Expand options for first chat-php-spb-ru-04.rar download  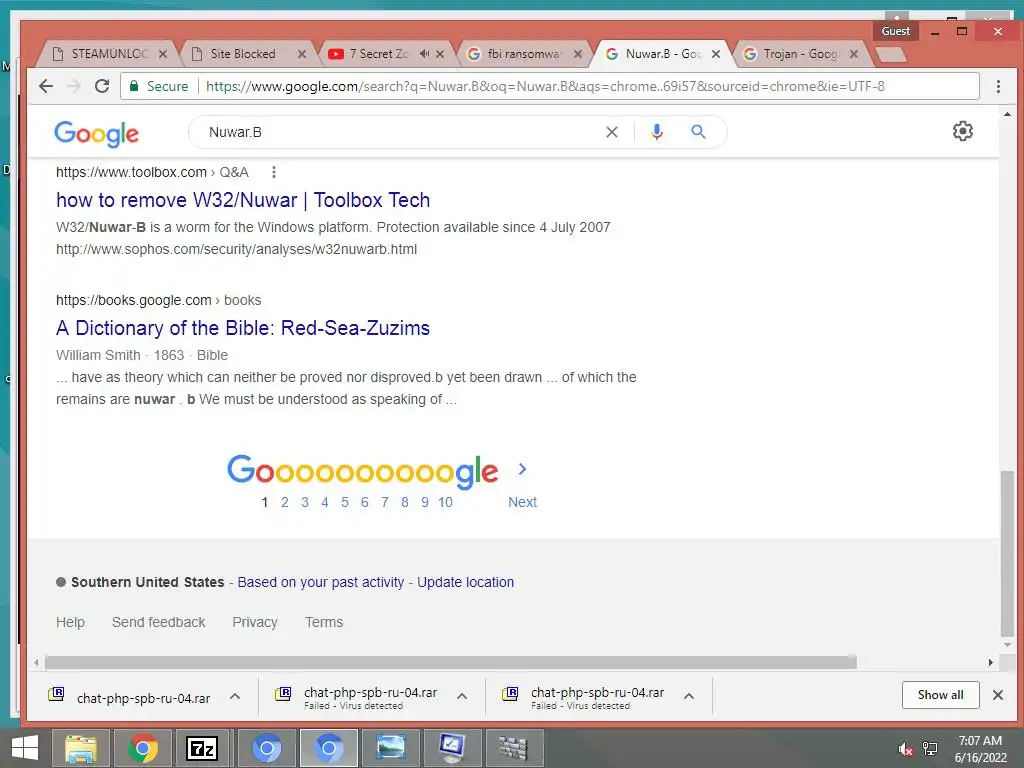235,696
